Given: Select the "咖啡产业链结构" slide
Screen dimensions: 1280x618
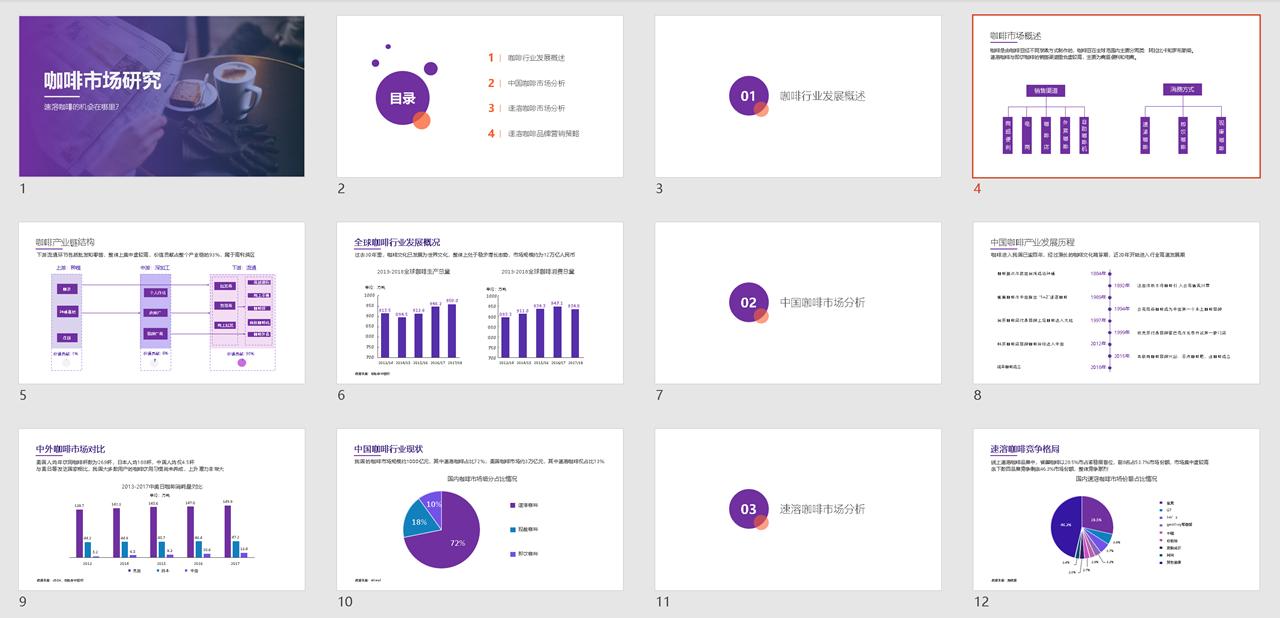Looking at the screenshot, I should (160, 305).
